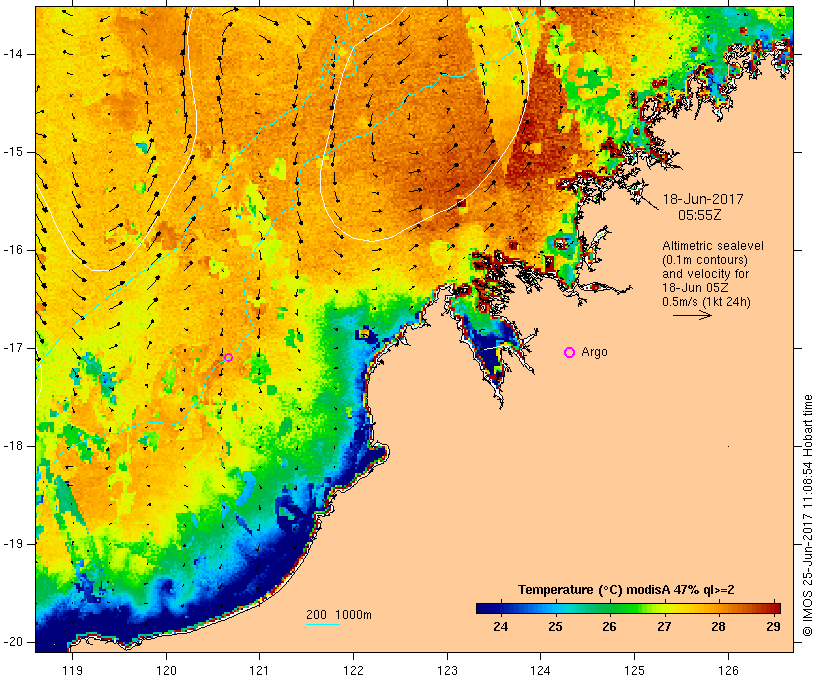The image size is (820, 680).
Task: Click the longitude label '120'
Action: coord(166,670)
